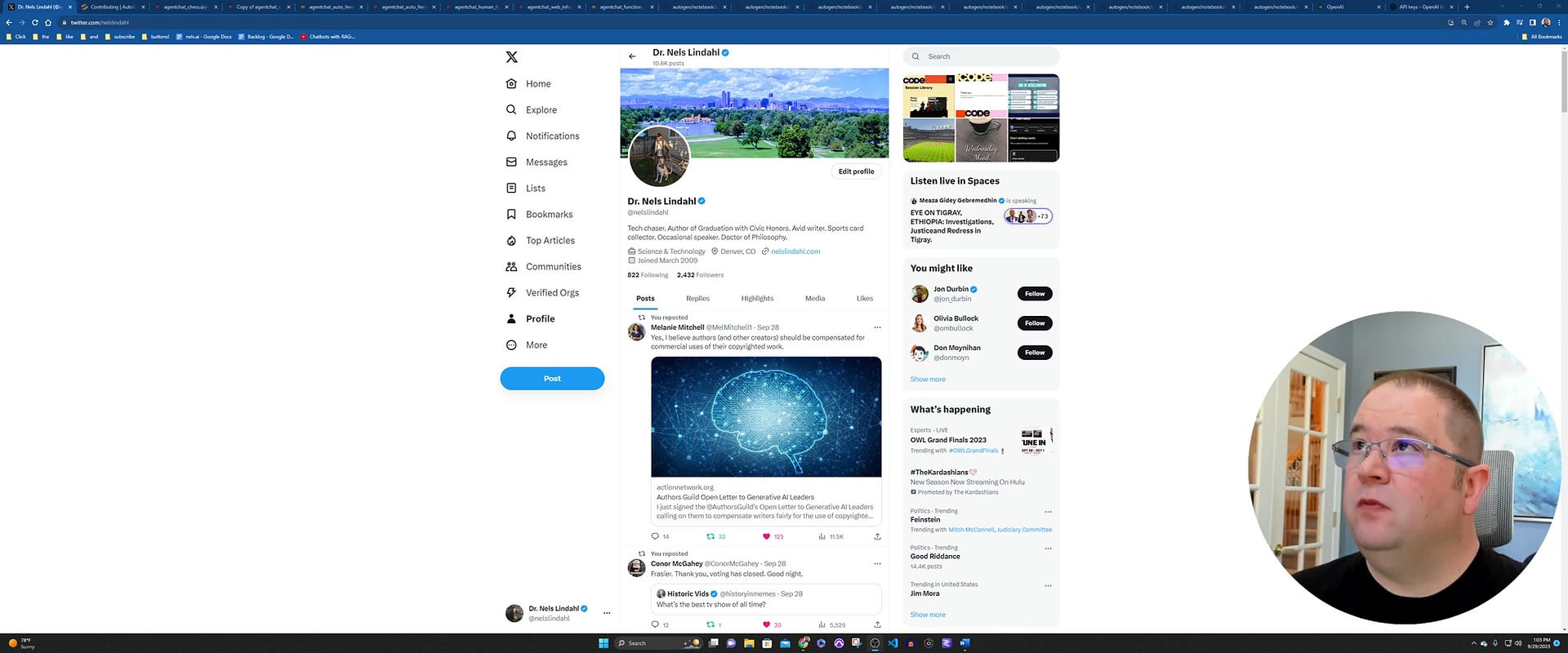The width and height of the screenshot is (1568, 653).
Task: Open a new browser tab
Action: point(1467,7)
